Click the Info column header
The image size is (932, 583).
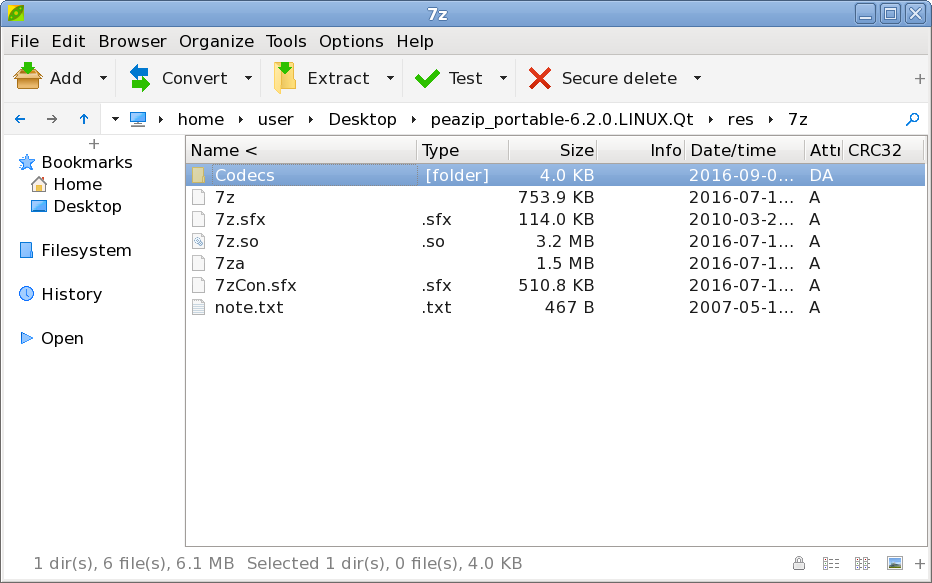coord(641,150)
